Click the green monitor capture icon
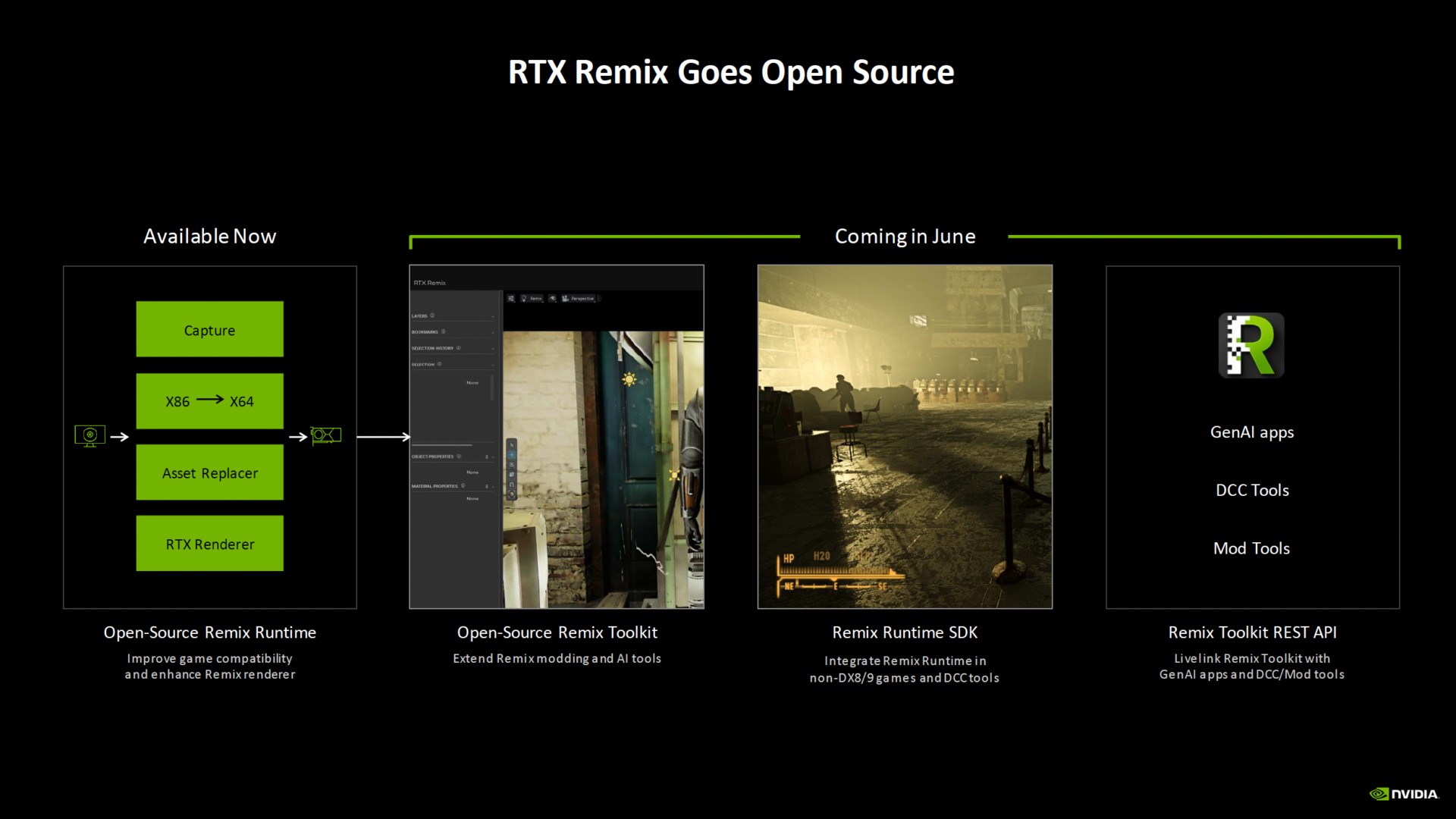The height and width of the screenshot is (819, 1456). pyautogui.click(x=89, y=435)
